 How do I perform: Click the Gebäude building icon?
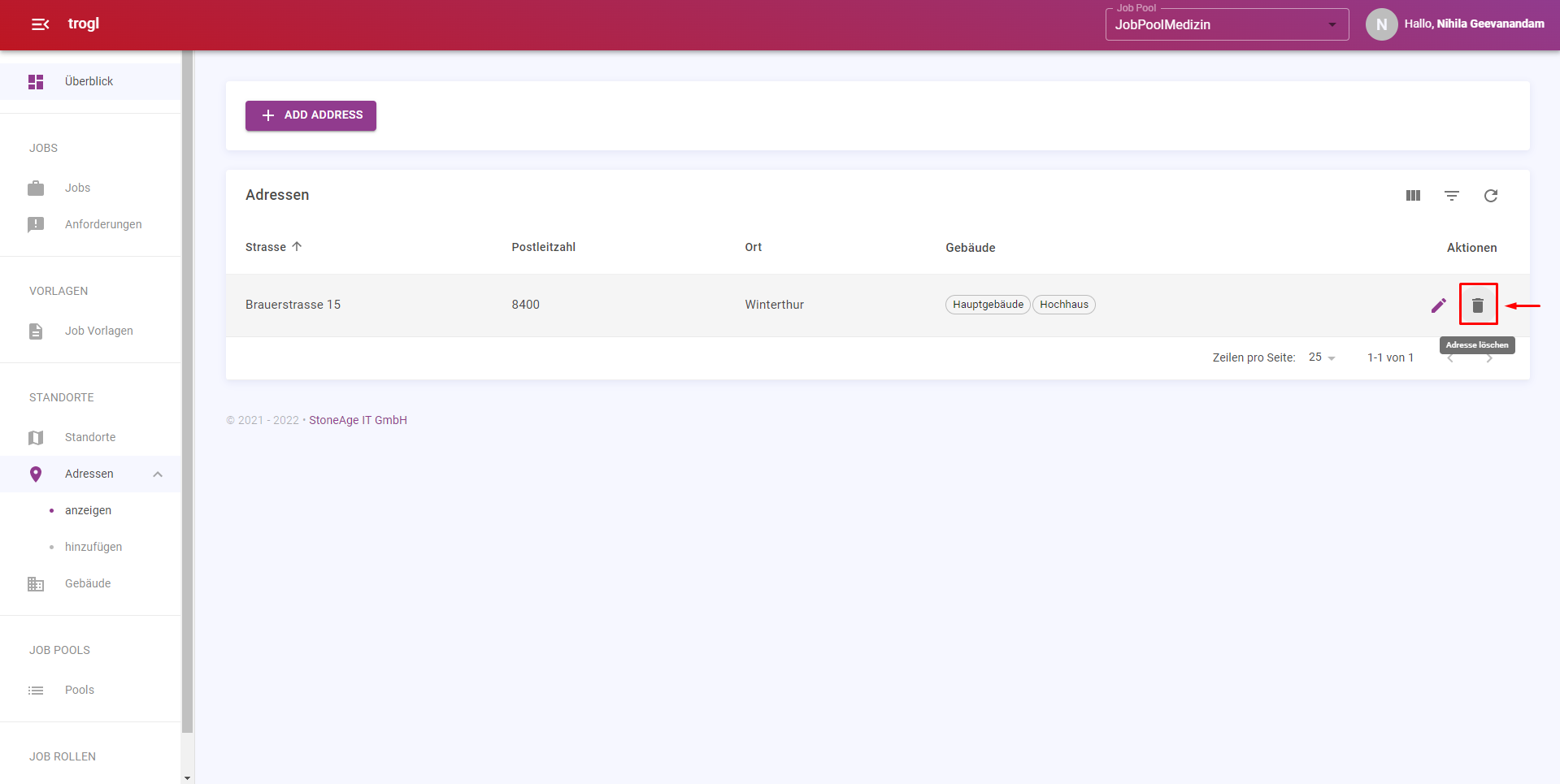pyautogui.click(x=36, y=583)
